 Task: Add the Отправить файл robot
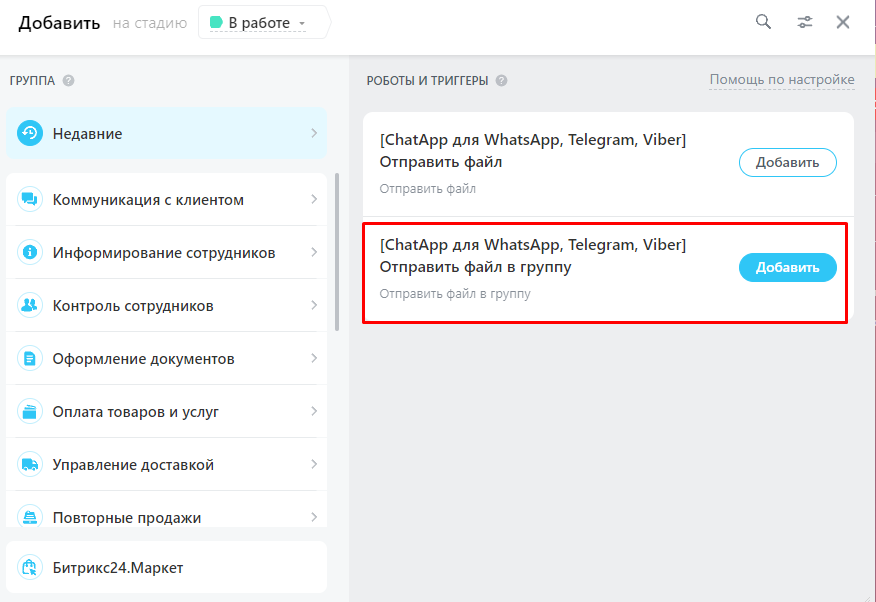point(787,162)
